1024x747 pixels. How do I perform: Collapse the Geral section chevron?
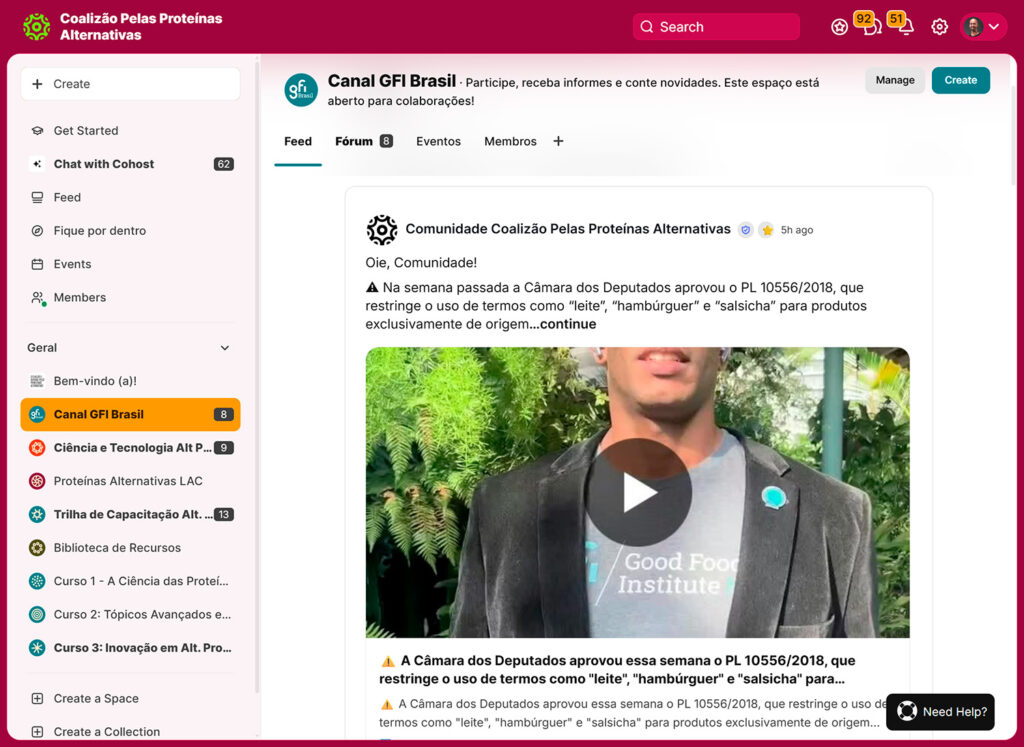pos(225,348)
